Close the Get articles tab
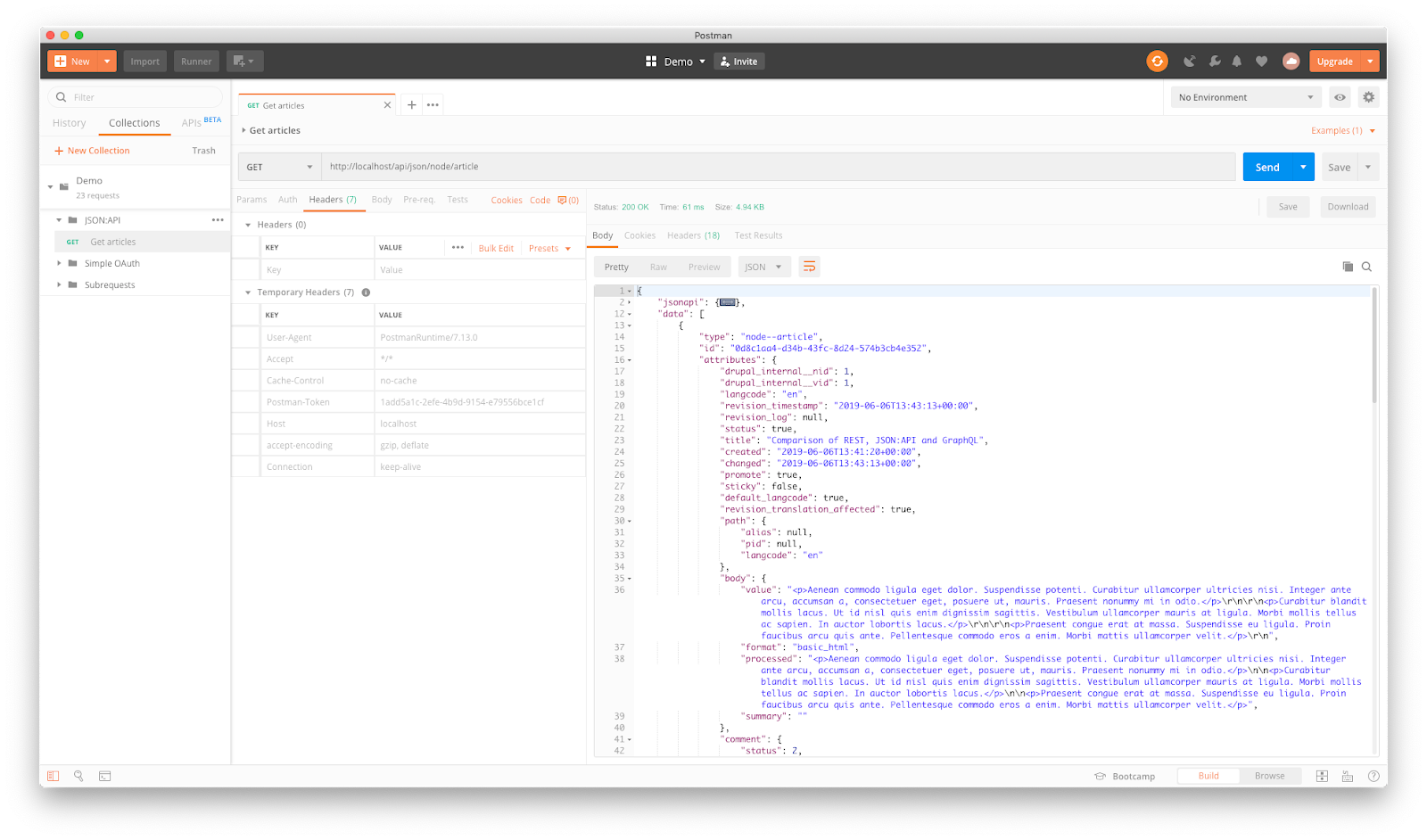This screenshot has height=840, width=1427. tap(387, 105)
